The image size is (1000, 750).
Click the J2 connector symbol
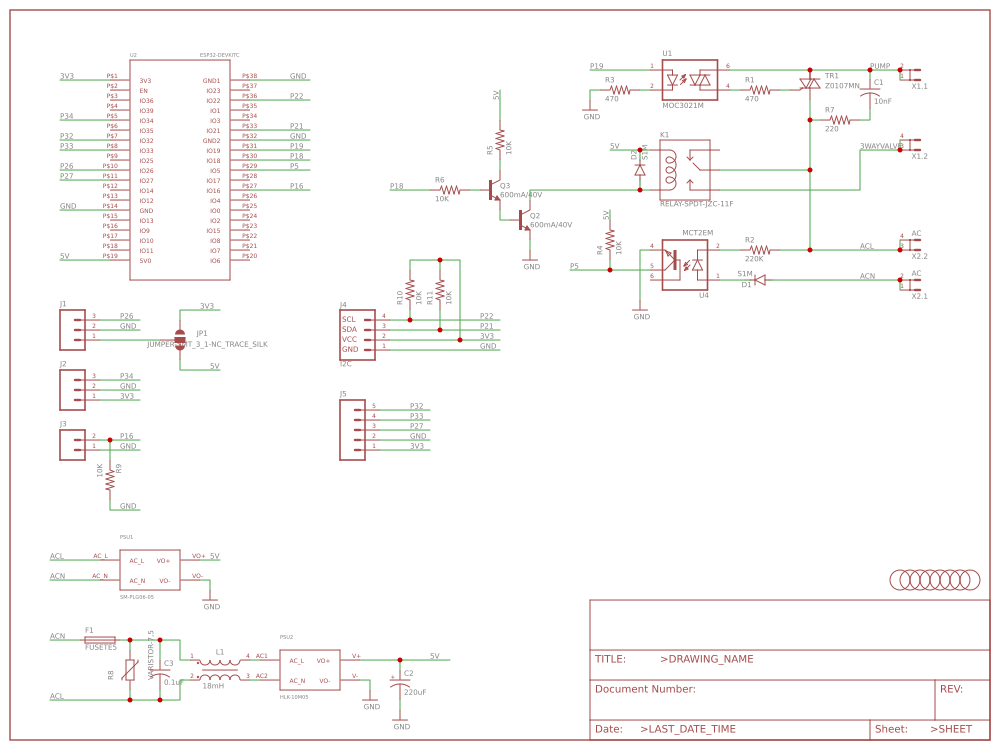click(73, 390)
